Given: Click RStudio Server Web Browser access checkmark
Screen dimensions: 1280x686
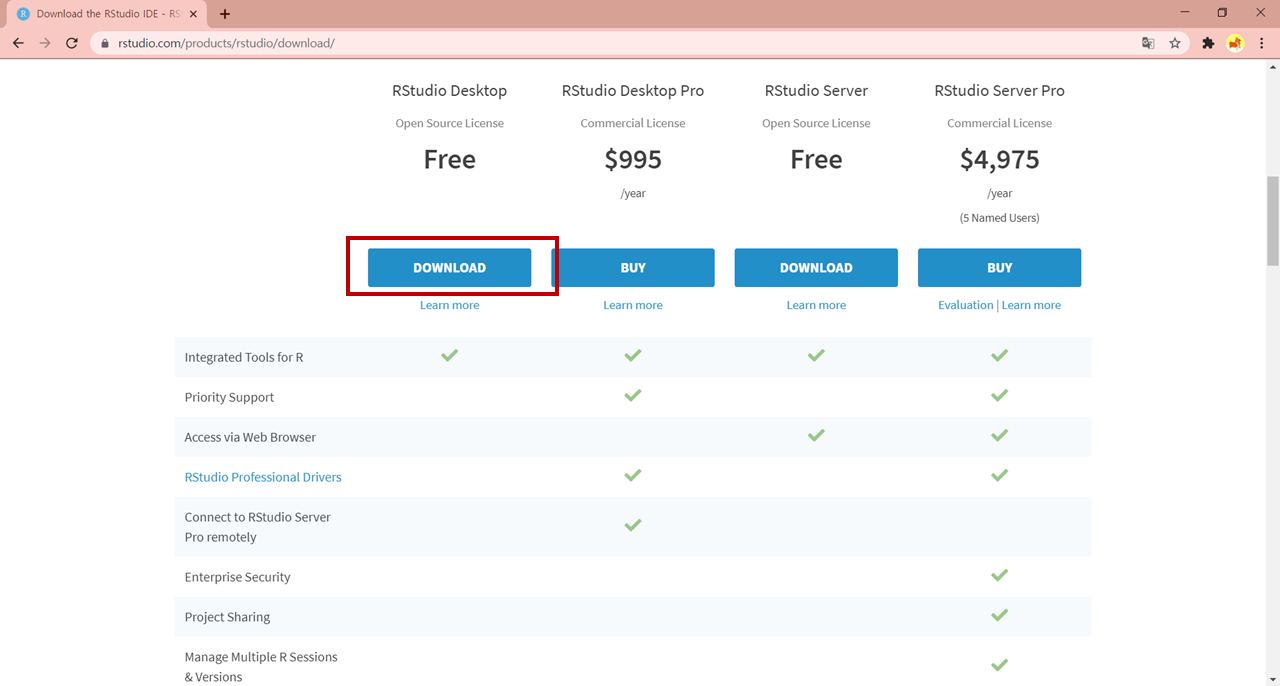Looking at the screenshot, I should tap(816, 435).
